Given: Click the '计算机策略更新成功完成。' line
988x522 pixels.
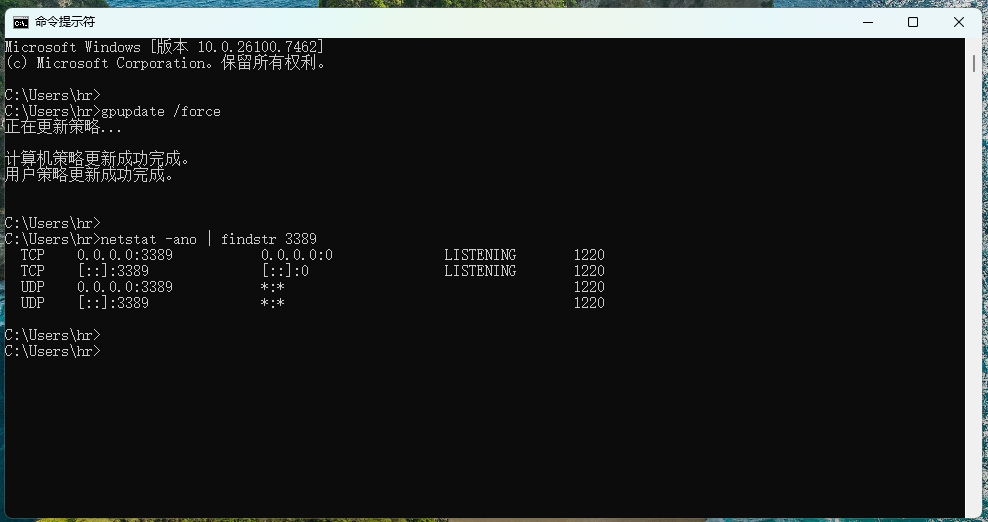Looking at the screenshot, I should click(97, 159).
